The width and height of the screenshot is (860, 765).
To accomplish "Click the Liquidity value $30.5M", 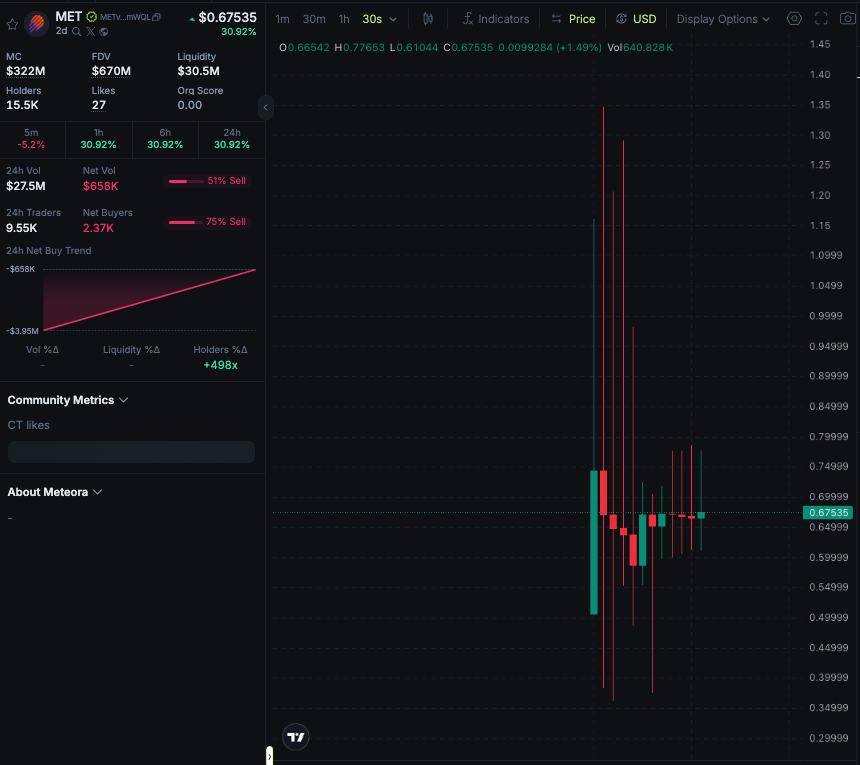I will click(x=199, y=71).
